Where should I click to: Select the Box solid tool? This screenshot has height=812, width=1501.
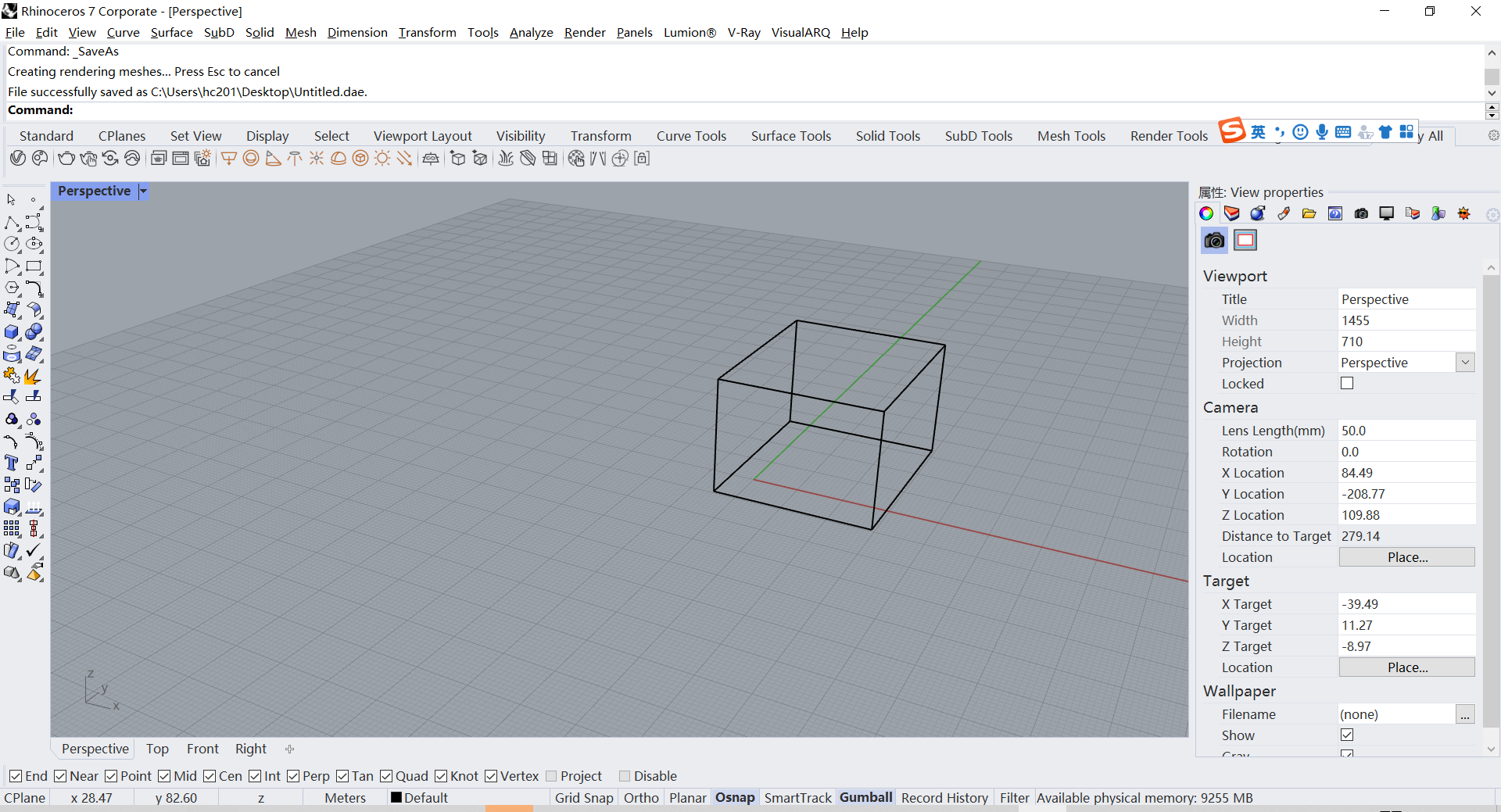click(x=12, y=332)
